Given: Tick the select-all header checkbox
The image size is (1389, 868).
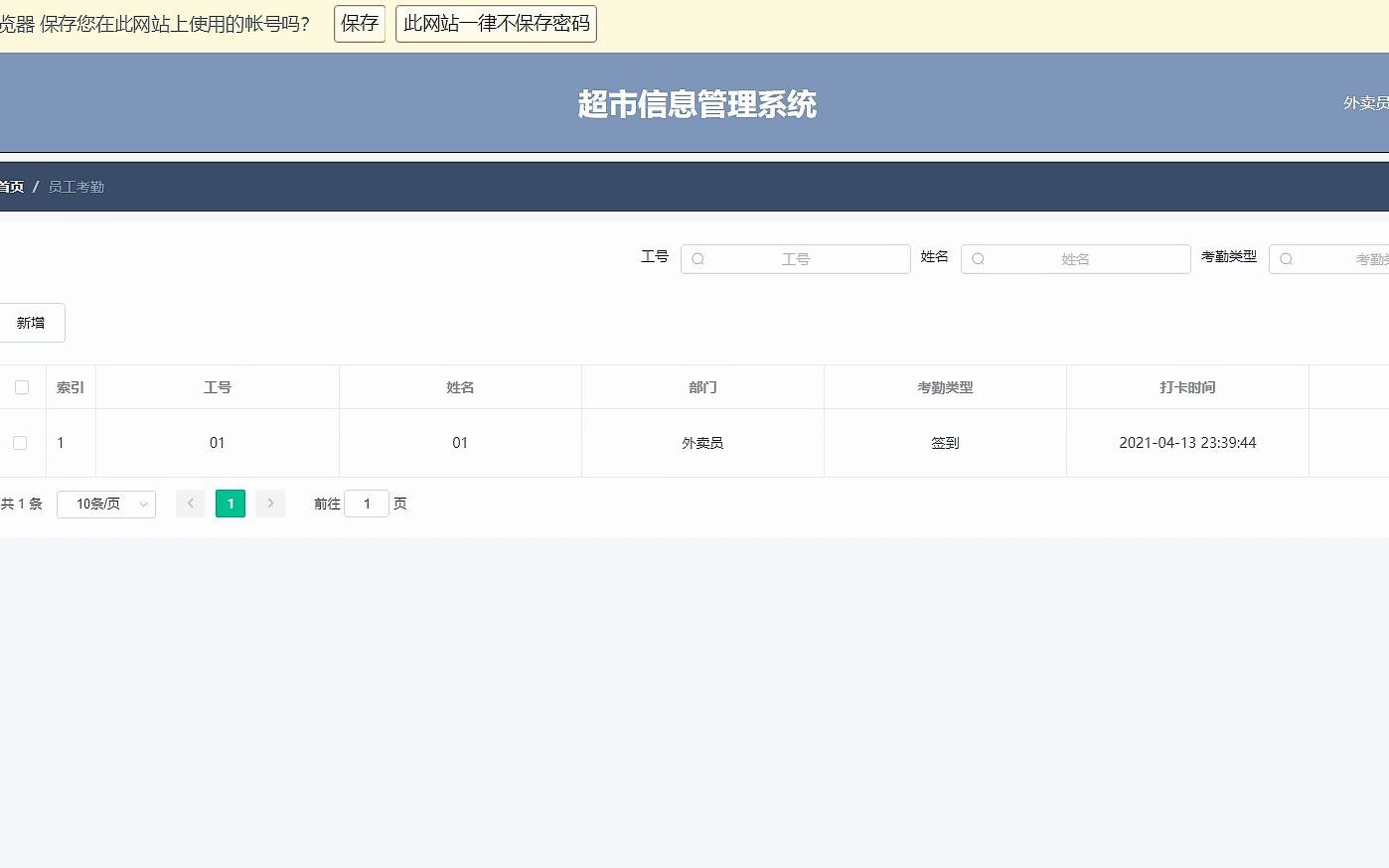Looking at the screenshot, I should (x=22, y=387).
